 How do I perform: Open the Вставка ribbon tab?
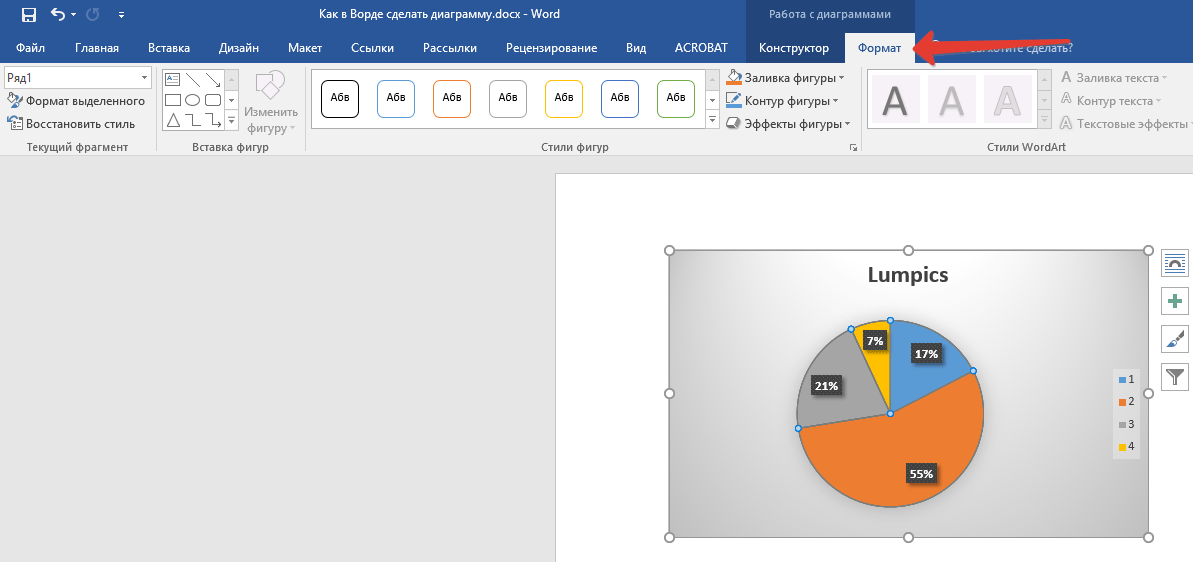coord(169,48)
